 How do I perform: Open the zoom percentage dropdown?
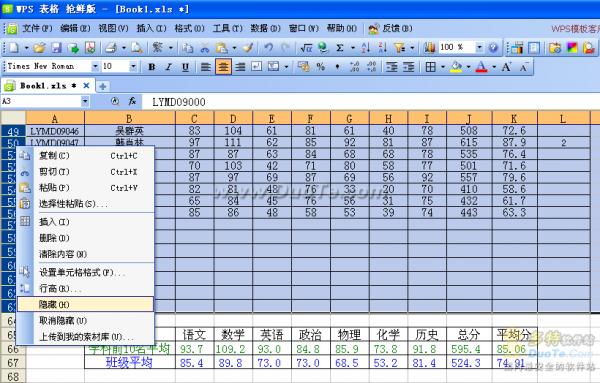tap(479, 47)
